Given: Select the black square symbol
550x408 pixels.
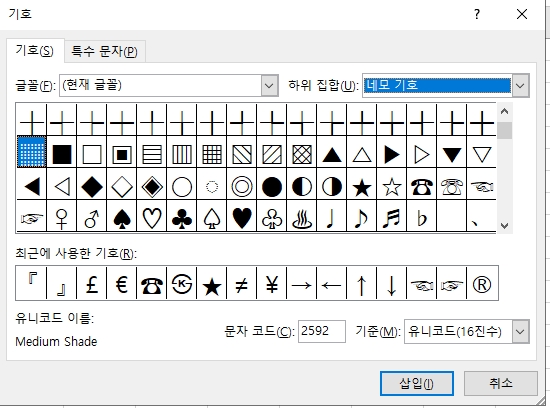Looking at the screenshot, I should [62, 154].
